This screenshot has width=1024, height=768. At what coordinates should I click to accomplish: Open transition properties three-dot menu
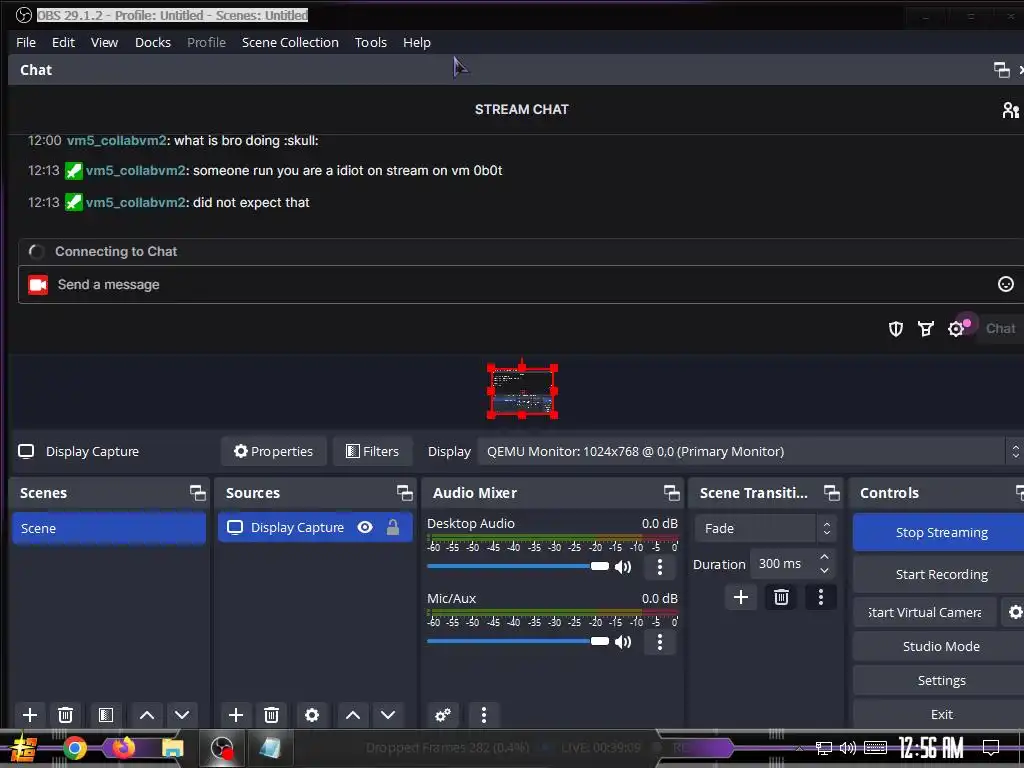pyautogui.click(x=821, y=597)
